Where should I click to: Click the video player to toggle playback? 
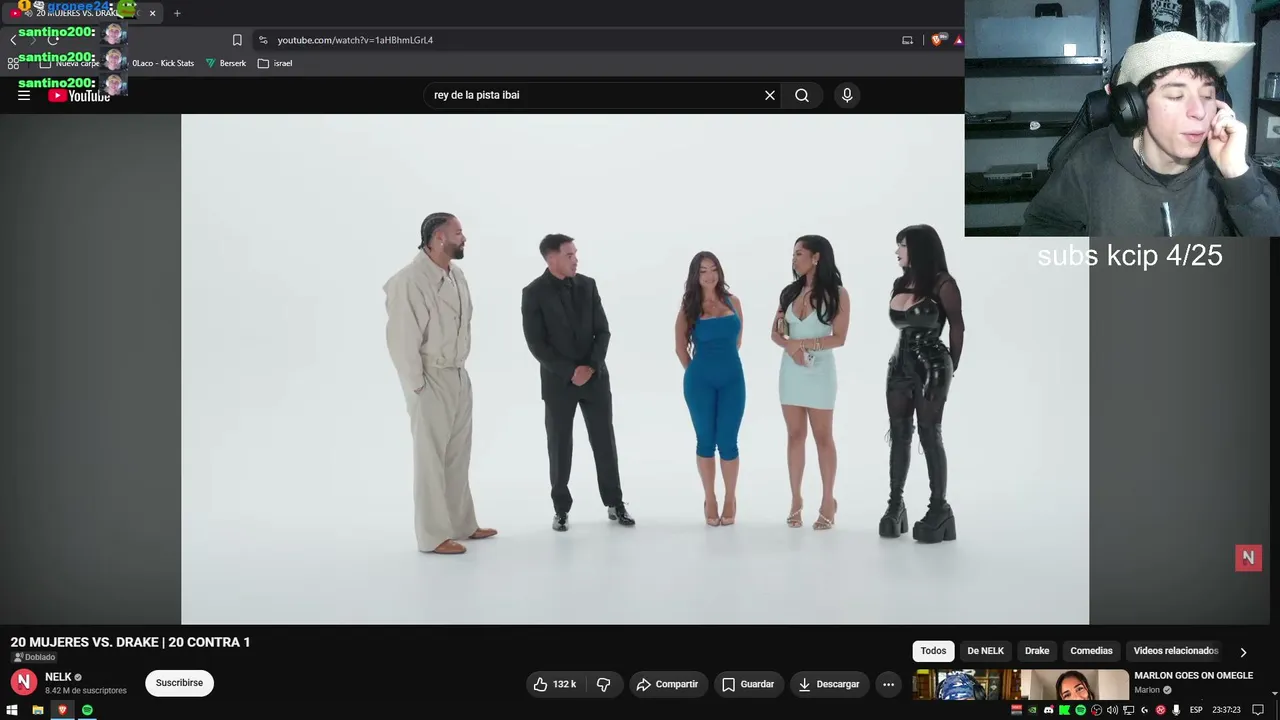634,369
